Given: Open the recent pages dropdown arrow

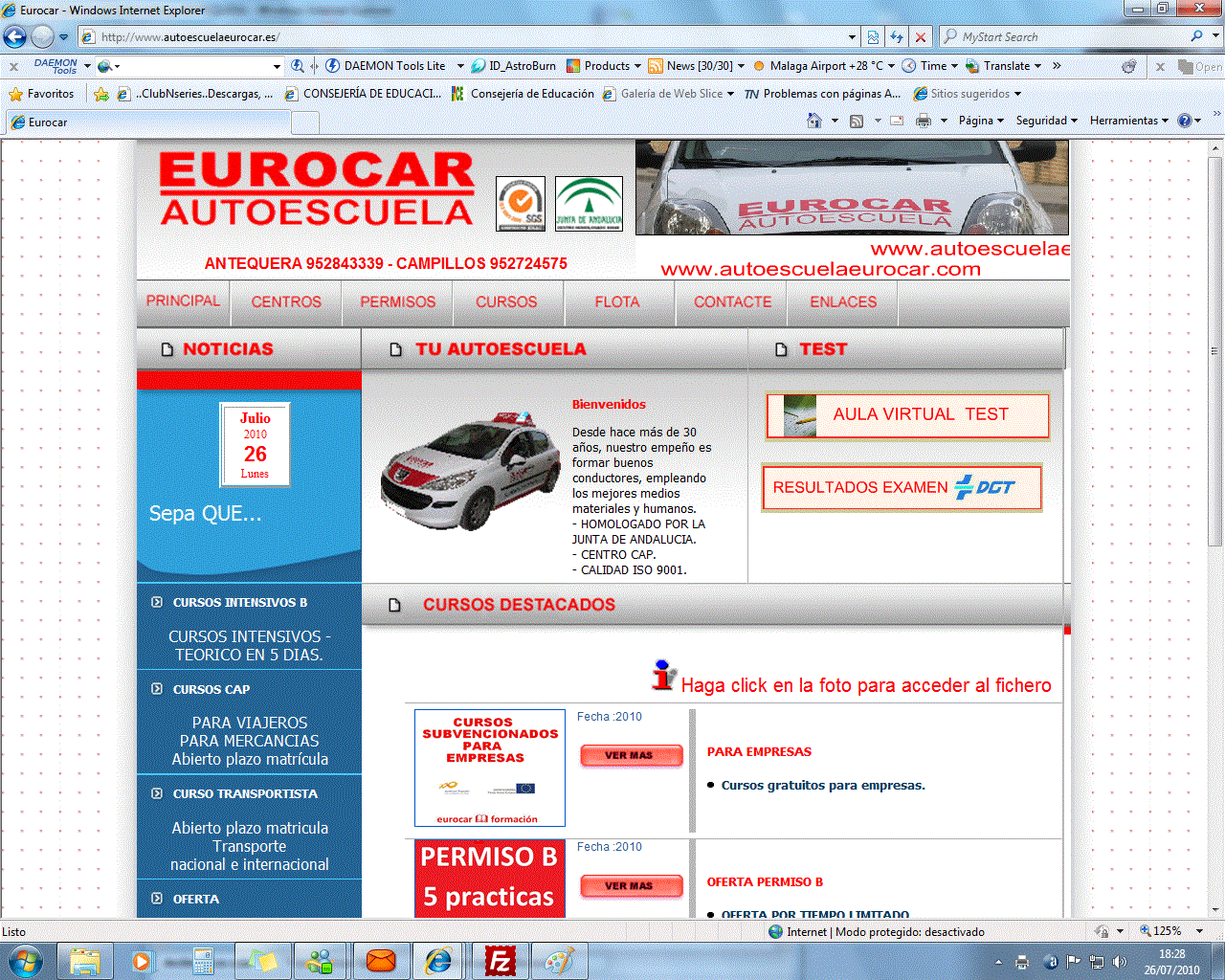Looking at the screenshot, I should (64, 37).
